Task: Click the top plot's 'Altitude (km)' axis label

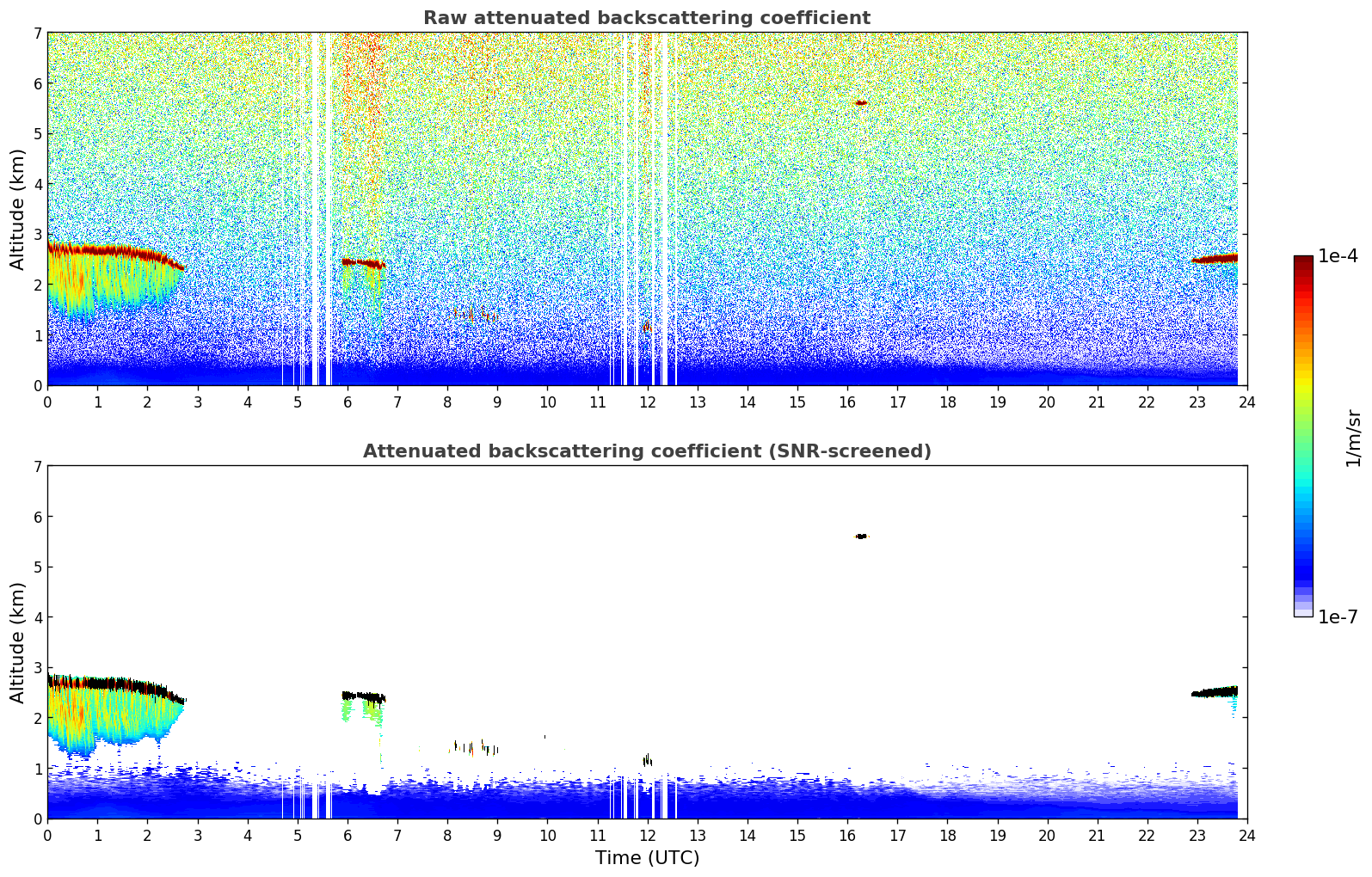Action: (18, 209)
